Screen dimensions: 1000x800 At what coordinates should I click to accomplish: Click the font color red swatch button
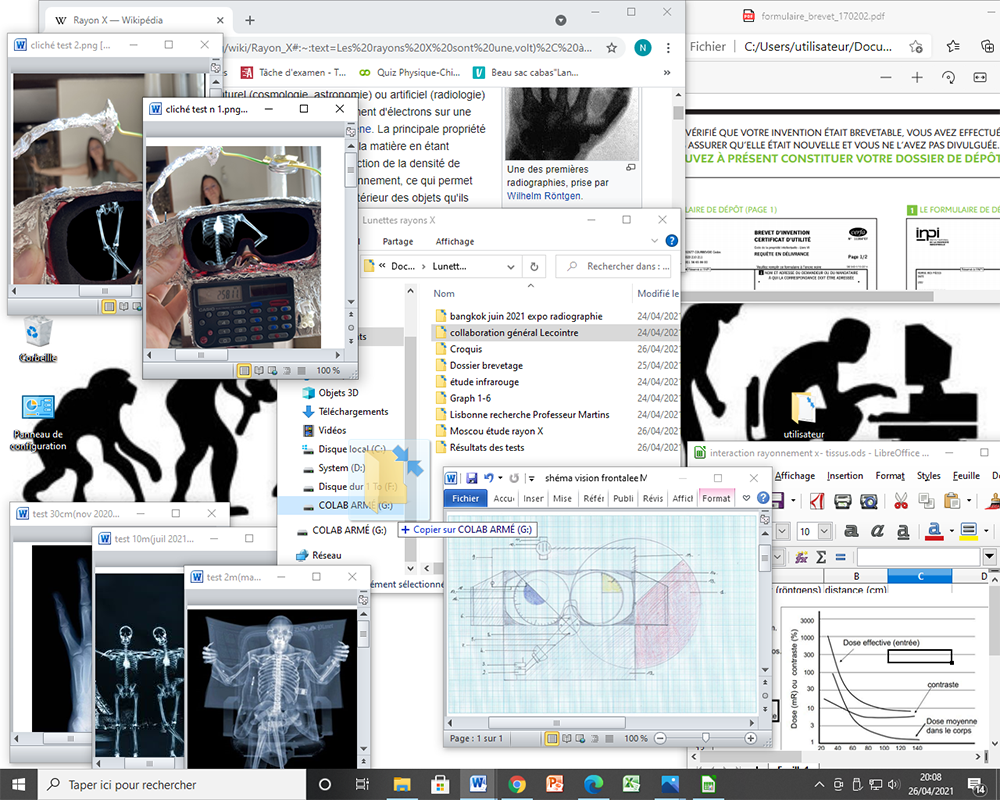point(934,531)
